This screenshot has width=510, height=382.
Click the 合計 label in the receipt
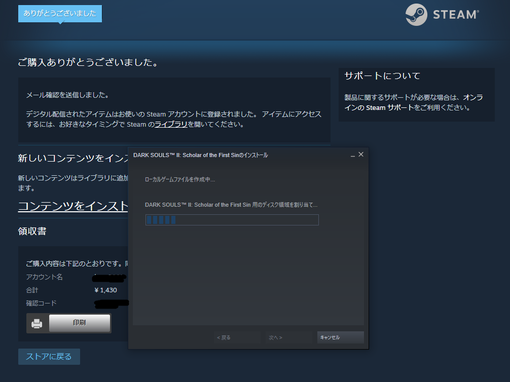32,290
